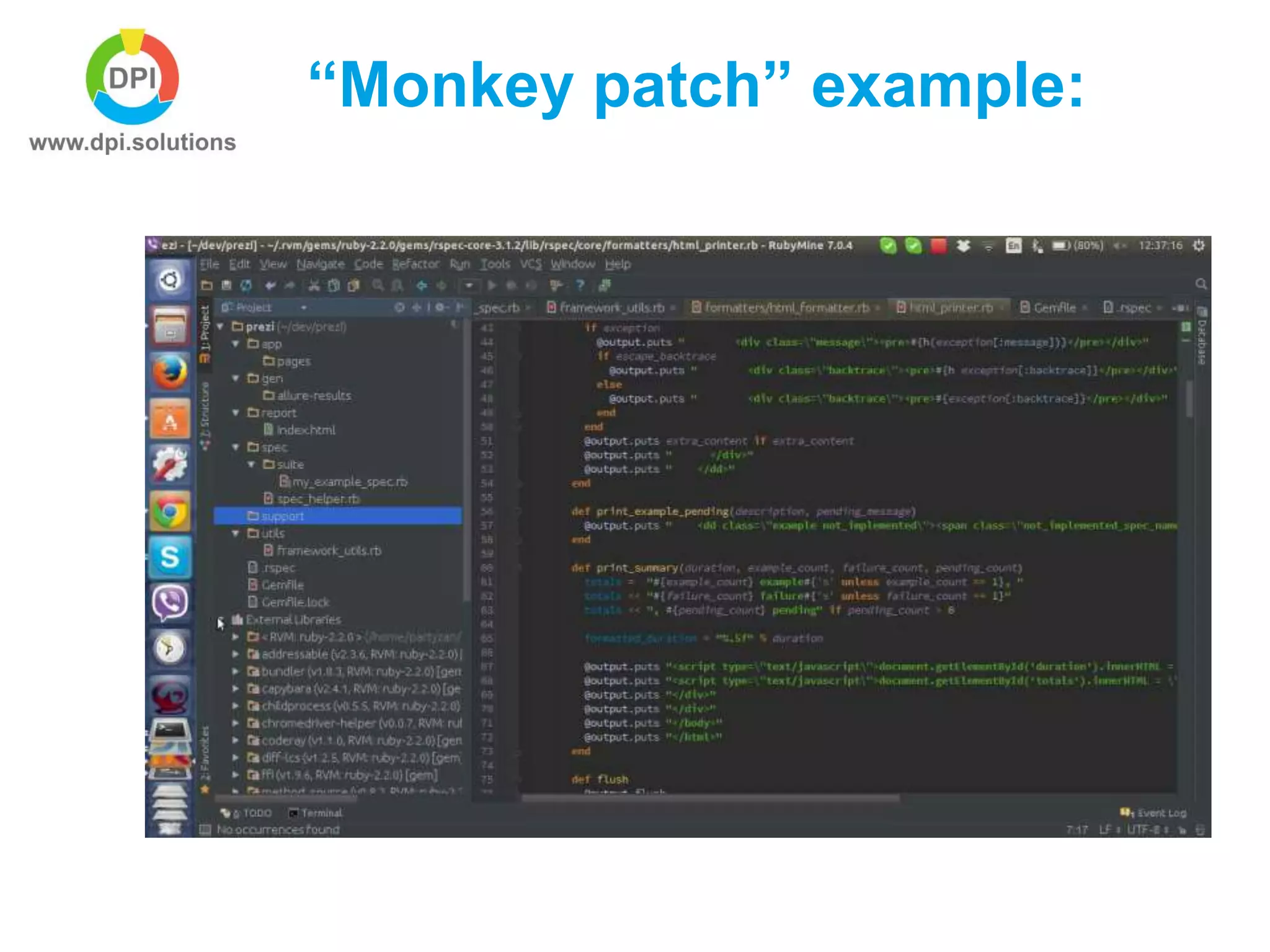This screenshot has width=1270, height=952.
Task: Click the Help question mark icon
Action: click(x=580, y=285)
